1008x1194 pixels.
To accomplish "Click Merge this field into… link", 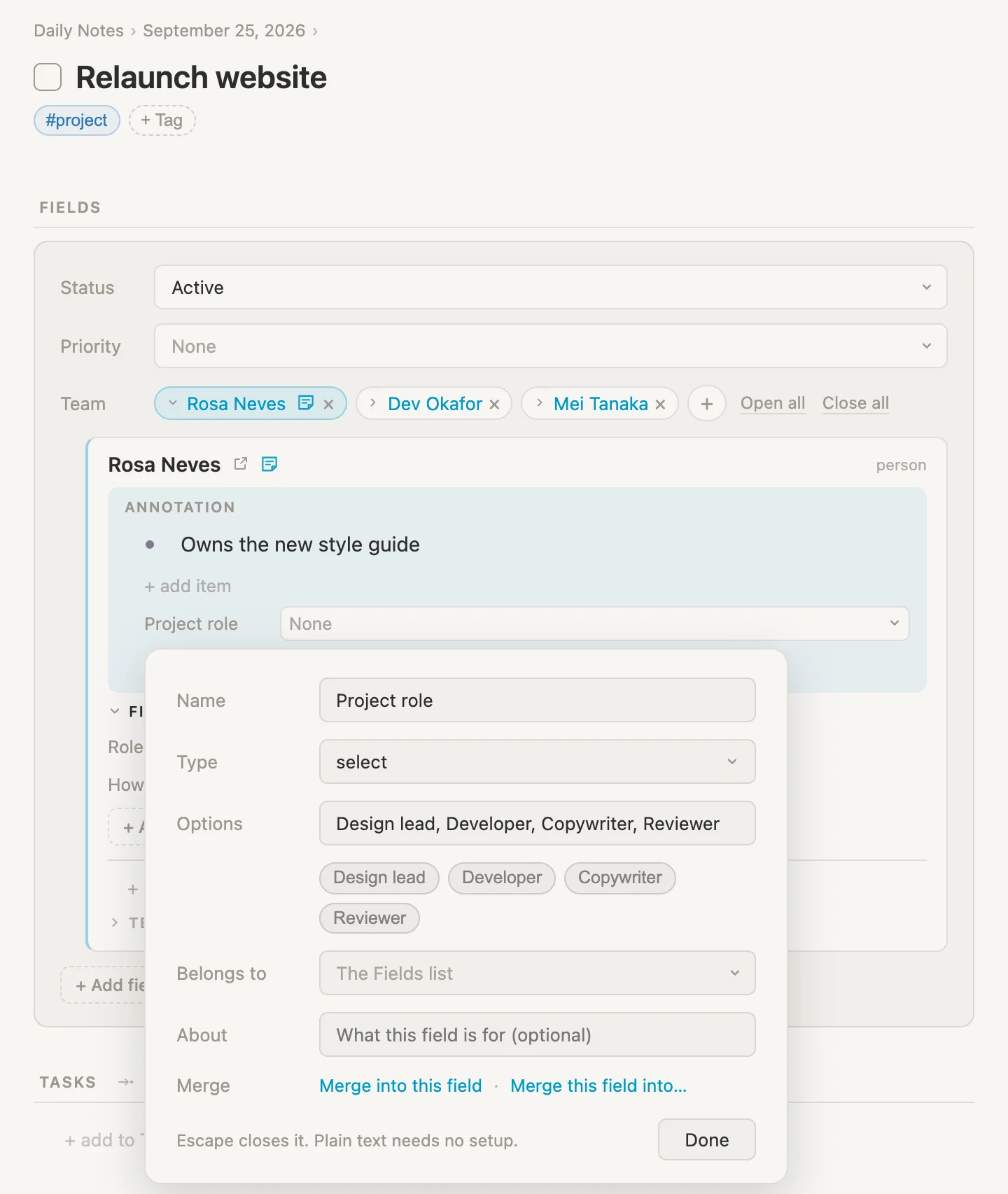I will pos(598,1086).
